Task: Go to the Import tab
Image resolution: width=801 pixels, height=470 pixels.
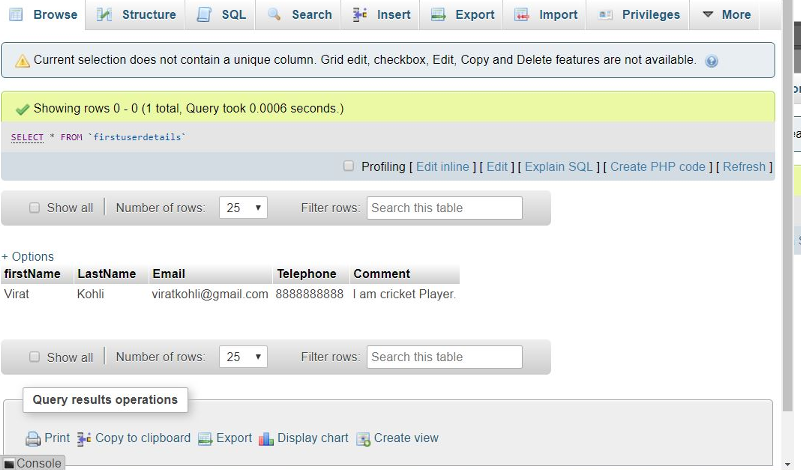Action: pos(546,14)
